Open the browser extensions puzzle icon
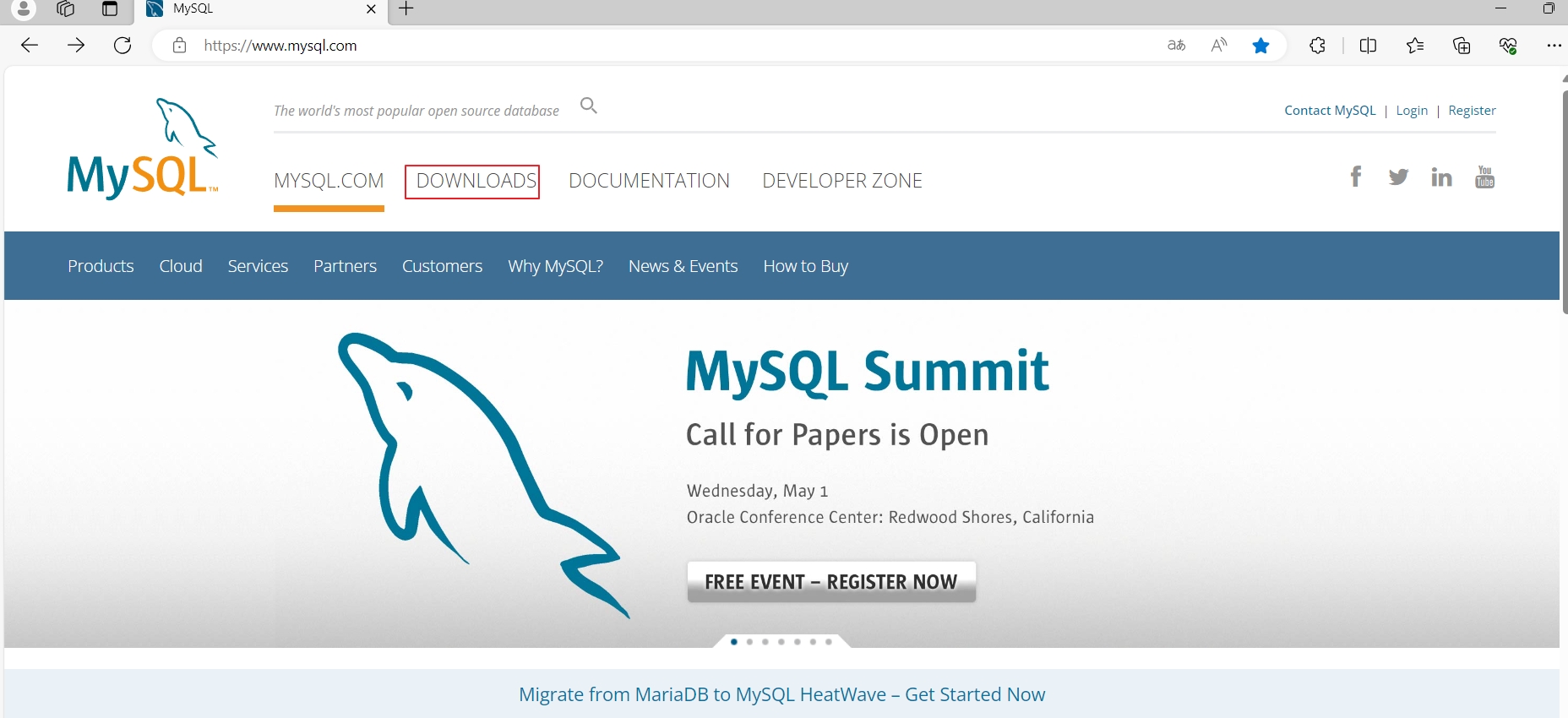The image size is (1568, 718). [1317, 46]
